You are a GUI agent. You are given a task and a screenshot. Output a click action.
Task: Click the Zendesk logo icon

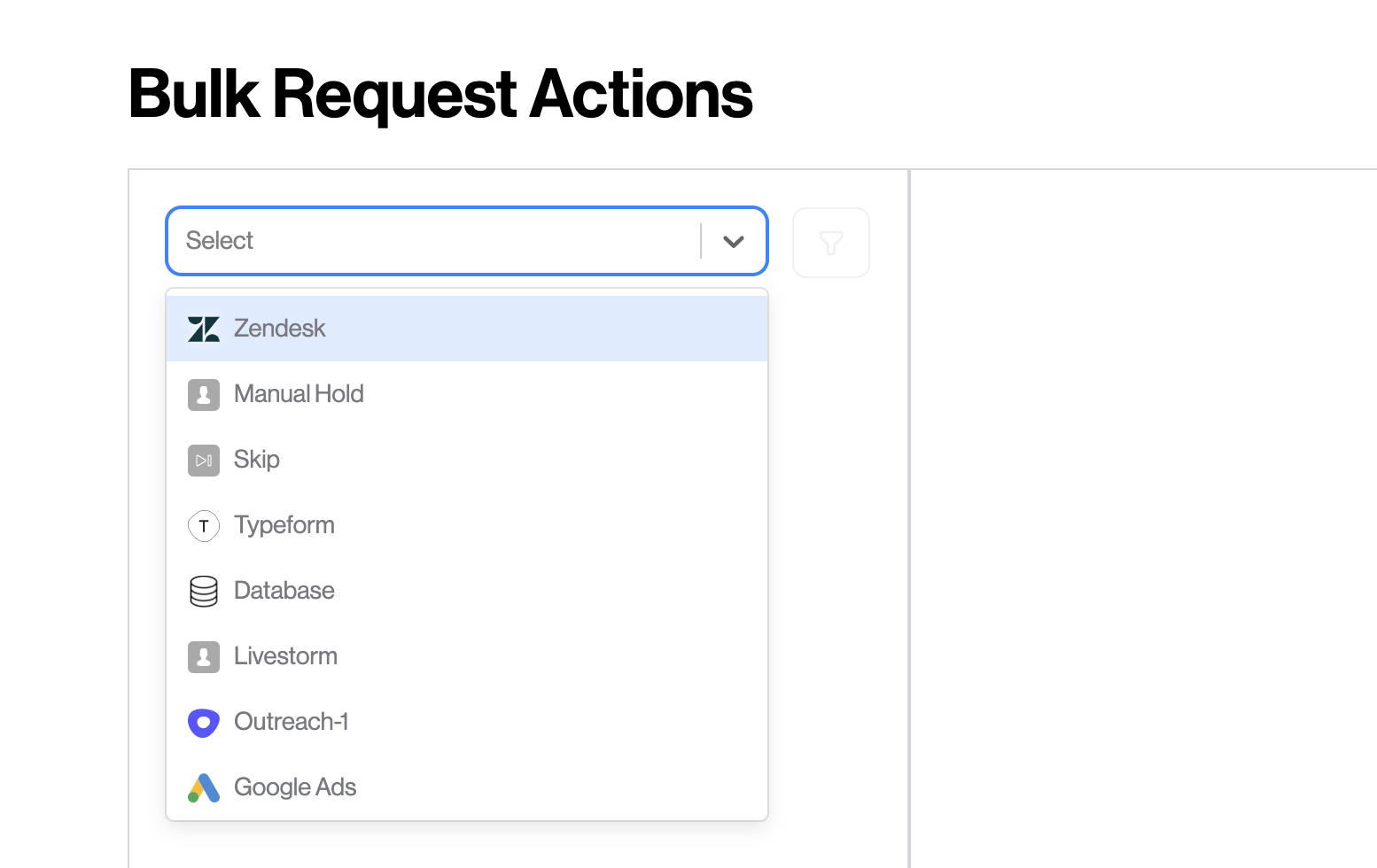[x=204, y=329]
